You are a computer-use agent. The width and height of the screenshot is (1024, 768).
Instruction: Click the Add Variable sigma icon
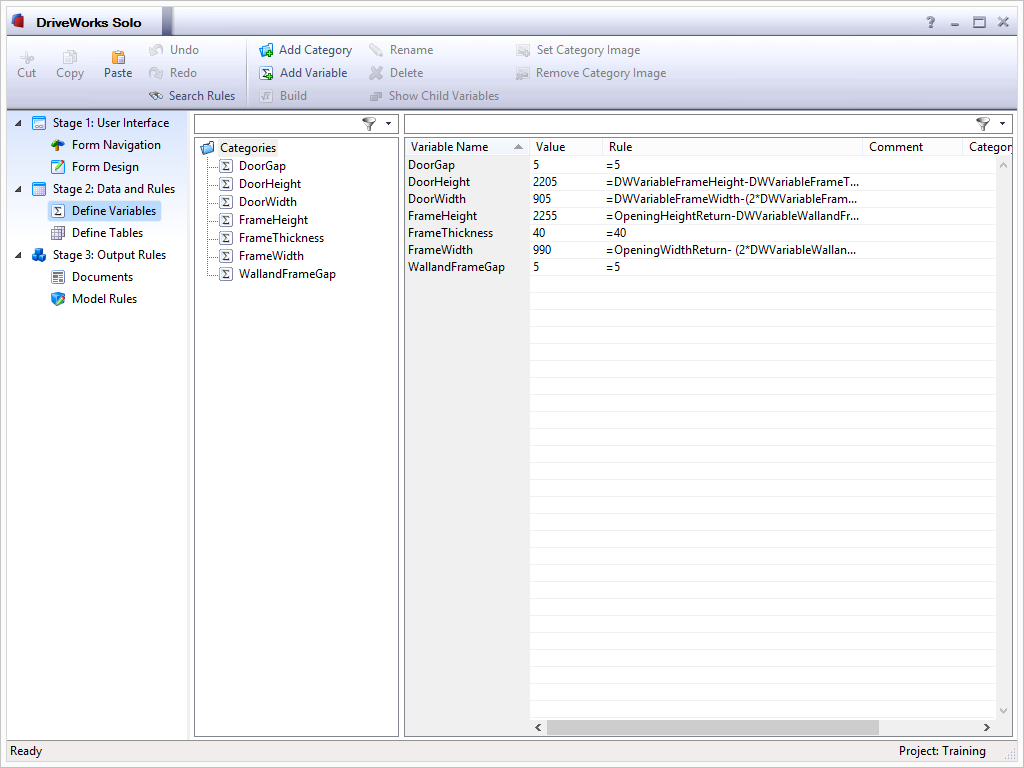click(266, 73)
